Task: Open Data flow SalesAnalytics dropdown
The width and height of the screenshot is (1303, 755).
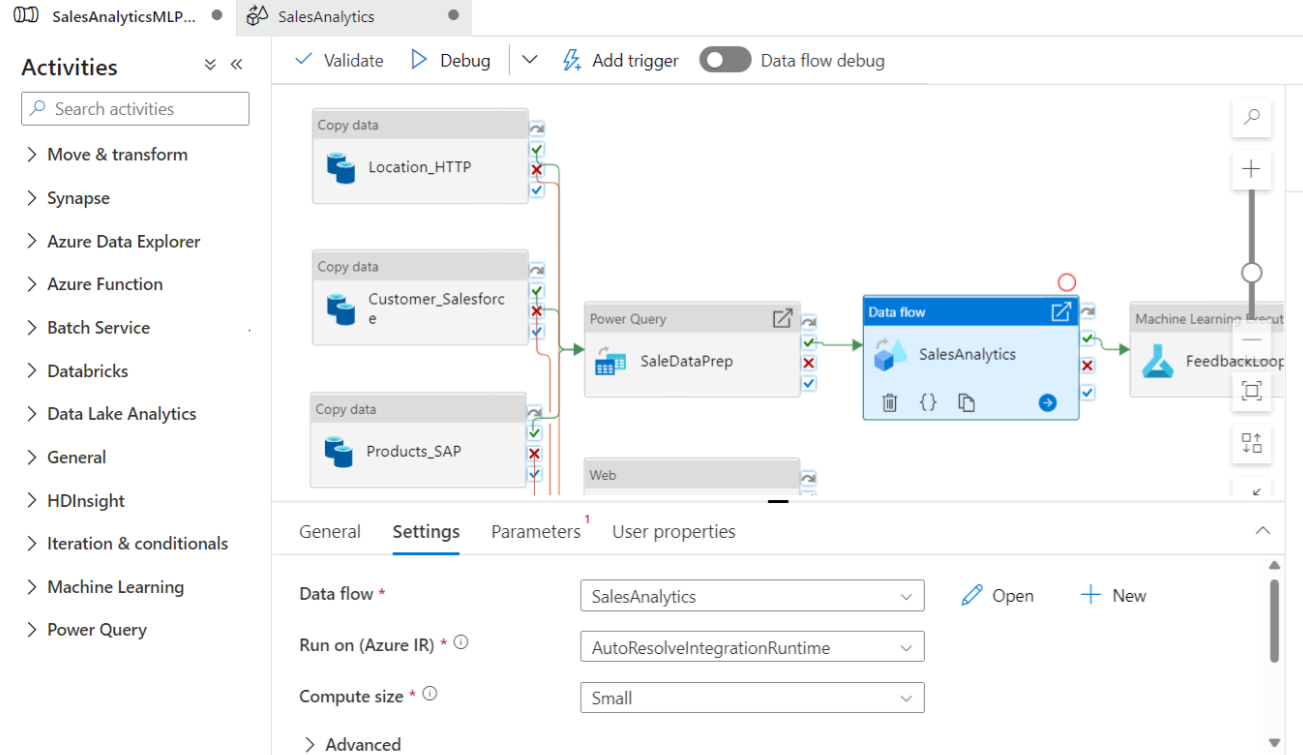Action: pos(752,596)
